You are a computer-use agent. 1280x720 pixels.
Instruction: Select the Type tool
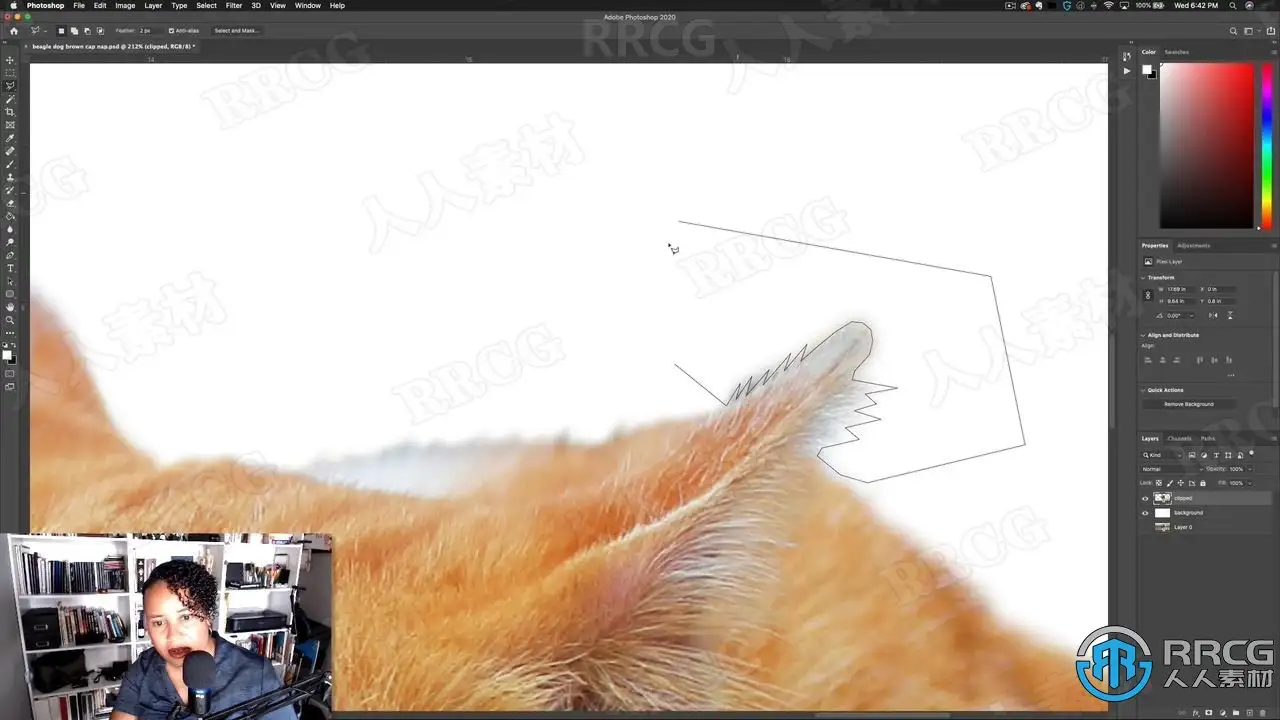(x=11, y=268)
